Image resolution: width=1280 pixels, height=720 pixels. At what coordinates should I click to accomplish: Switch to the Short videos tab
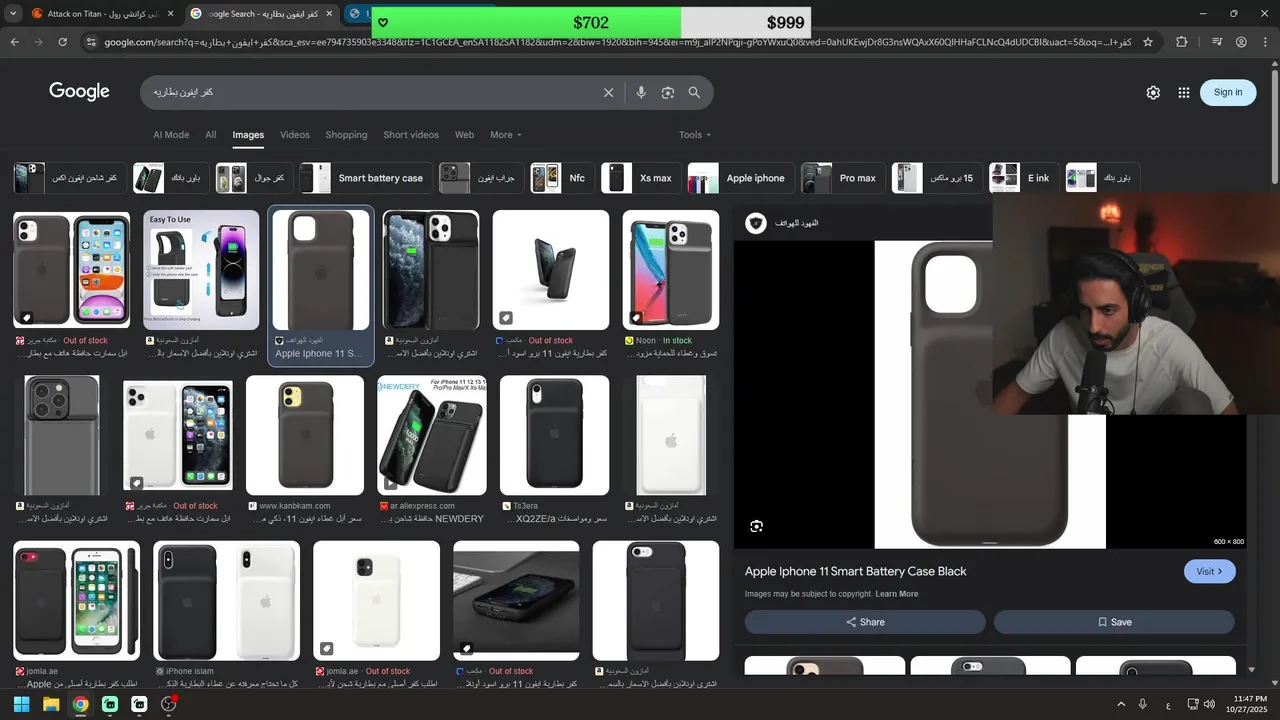click(411, 135)
